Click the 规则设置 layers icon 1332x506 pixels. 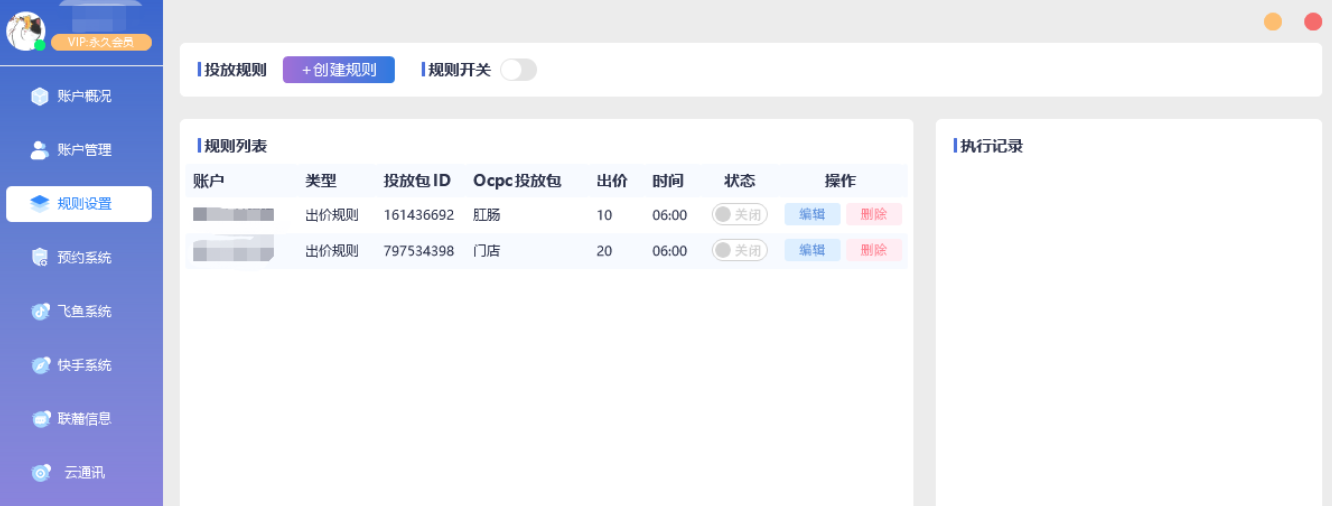(x=40, y=204)
